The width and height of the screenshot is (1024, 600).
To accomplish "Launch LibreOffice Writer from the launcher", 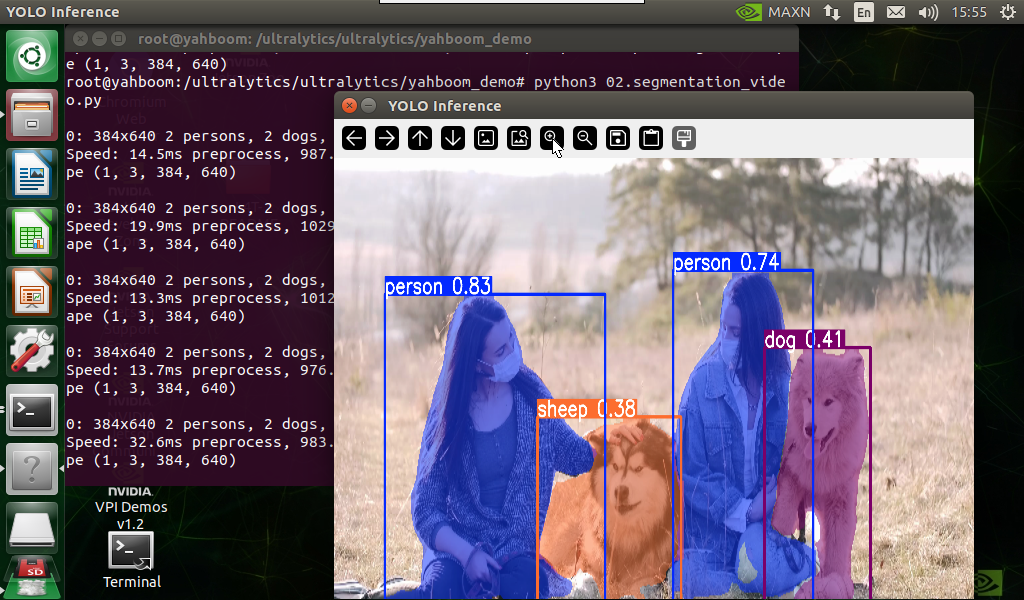I will tap(32, 174).
